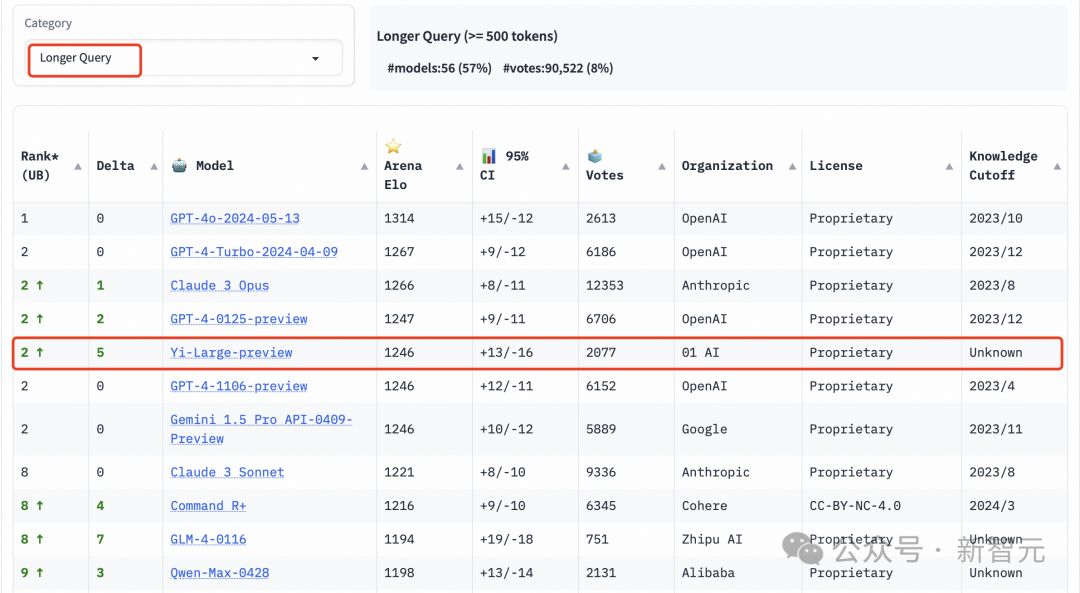This screenshot has height=593, width=1080.
Task: Click the Category dropdown caret arrow
Action: coord(315,59)
